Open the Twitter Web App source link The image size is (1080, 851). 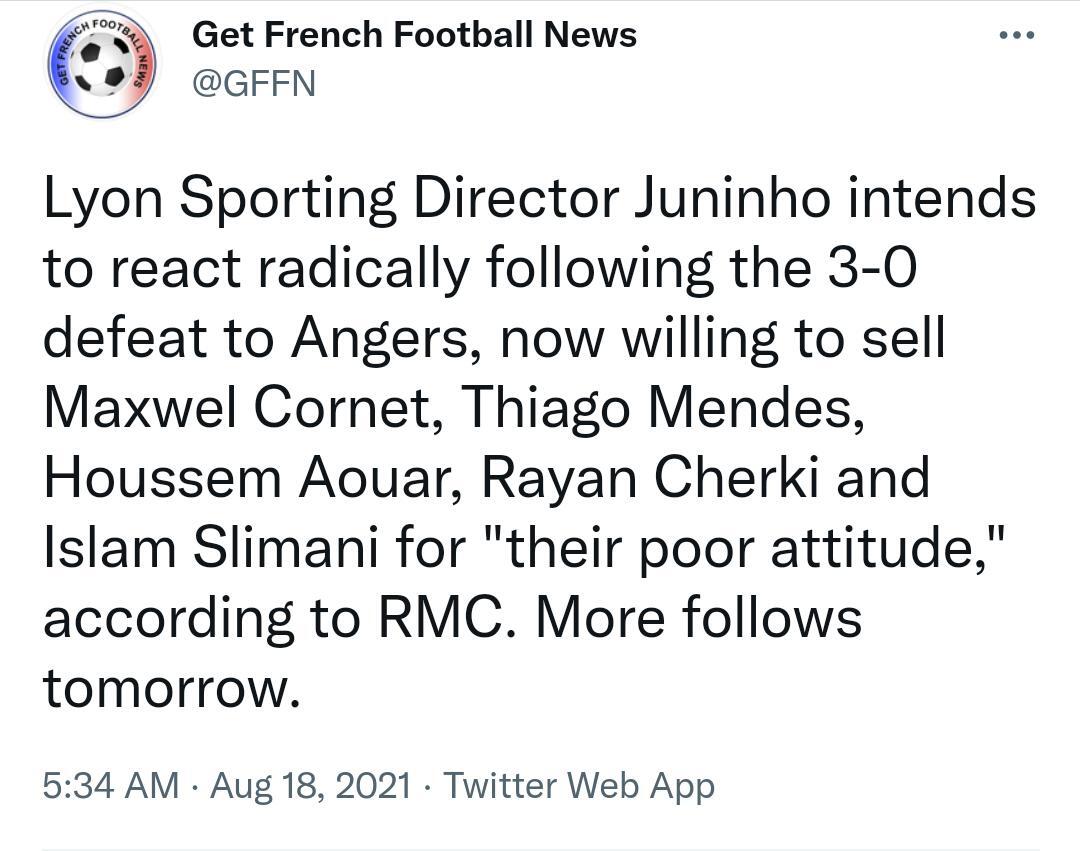pyautogui.click(x=579, y=785)
